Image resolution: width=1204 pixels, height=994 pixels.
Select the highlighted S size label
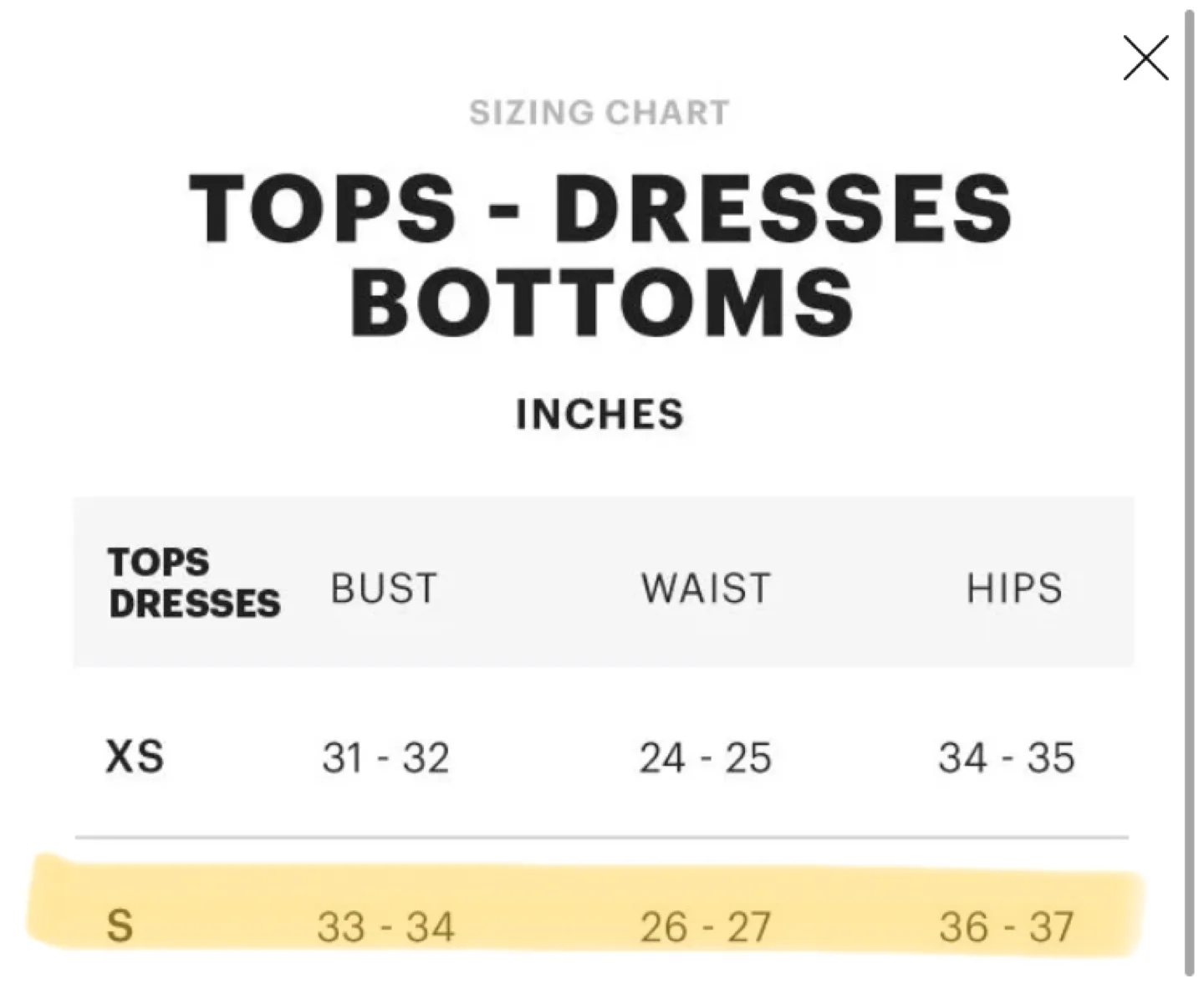click(120, 926)
